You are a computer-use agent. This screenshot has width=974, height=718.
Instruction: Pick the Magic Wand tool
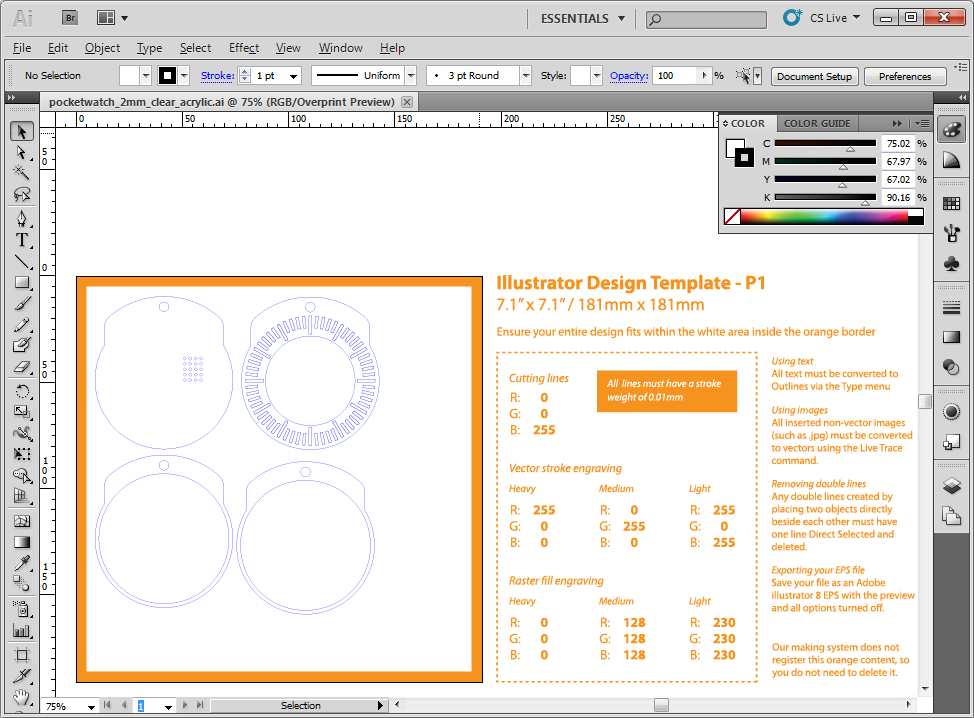click(x=22, y=173)
